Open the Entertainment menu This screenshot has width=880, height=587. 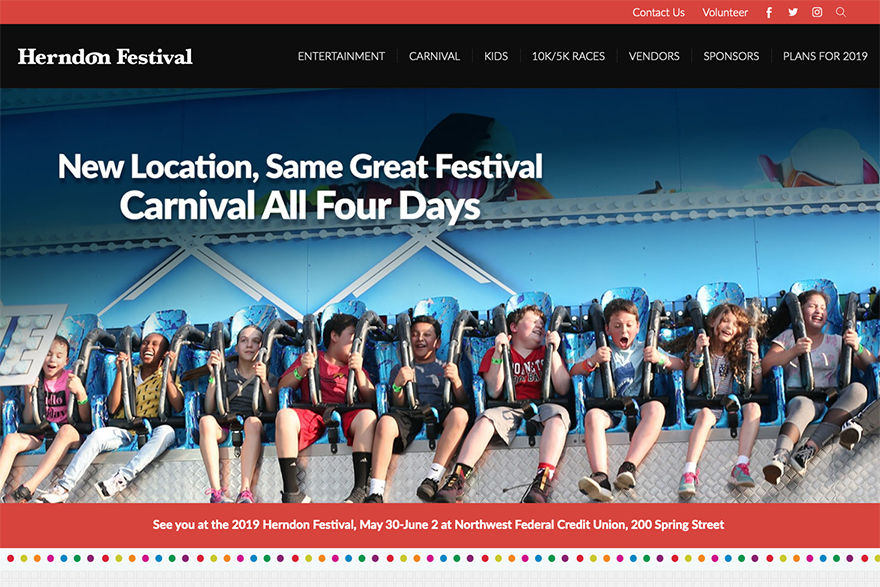click(x=341, y=56)
